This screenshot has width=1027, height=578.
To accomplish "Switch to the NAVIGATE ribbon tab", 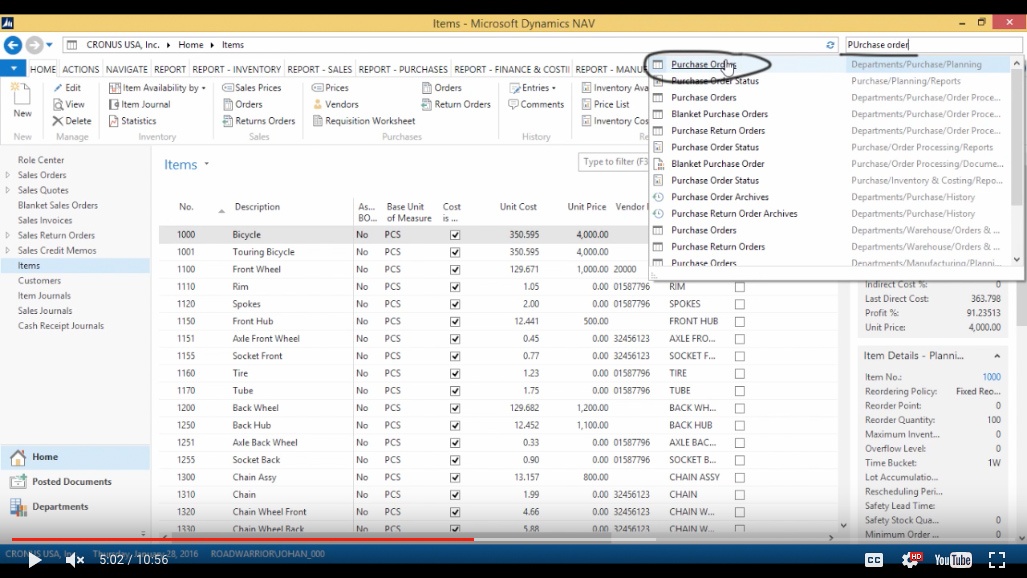I will [126, 69].
